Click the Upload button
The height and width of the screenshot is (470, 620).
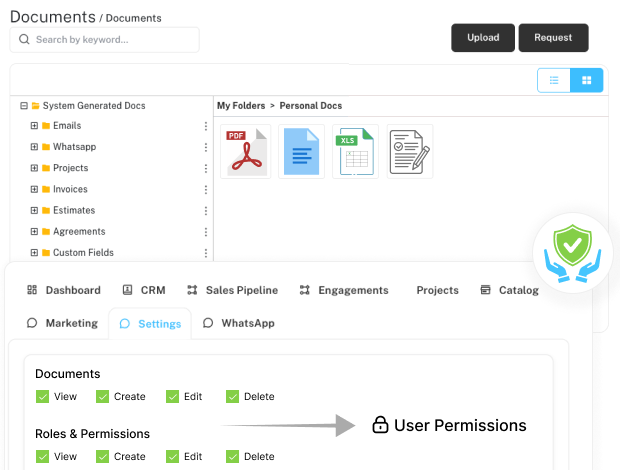(483, 38)
